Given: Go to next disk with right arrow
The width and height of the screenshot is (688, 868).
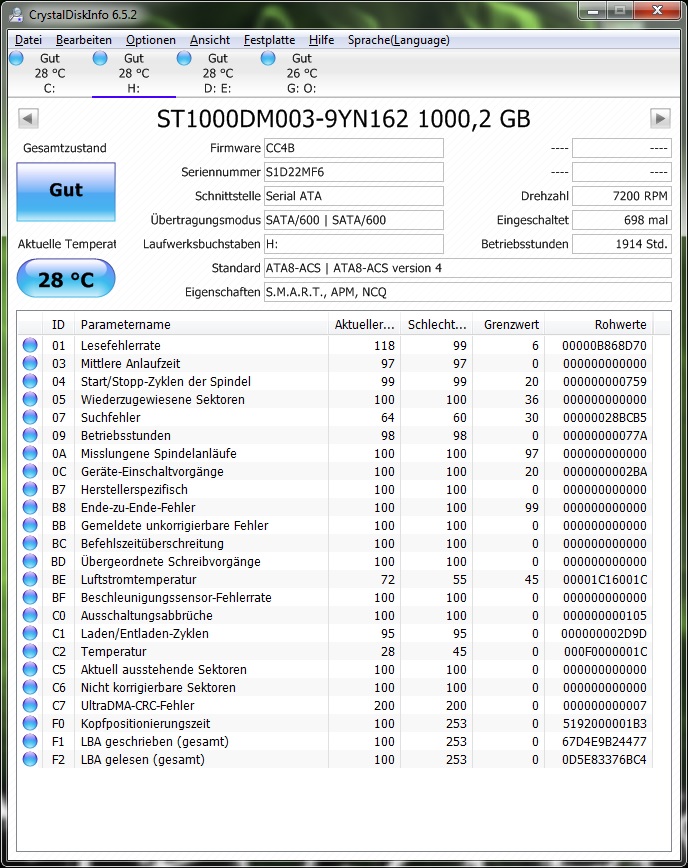Looking at the screenshot, I should pyautogui.click(x=660, y=118).
